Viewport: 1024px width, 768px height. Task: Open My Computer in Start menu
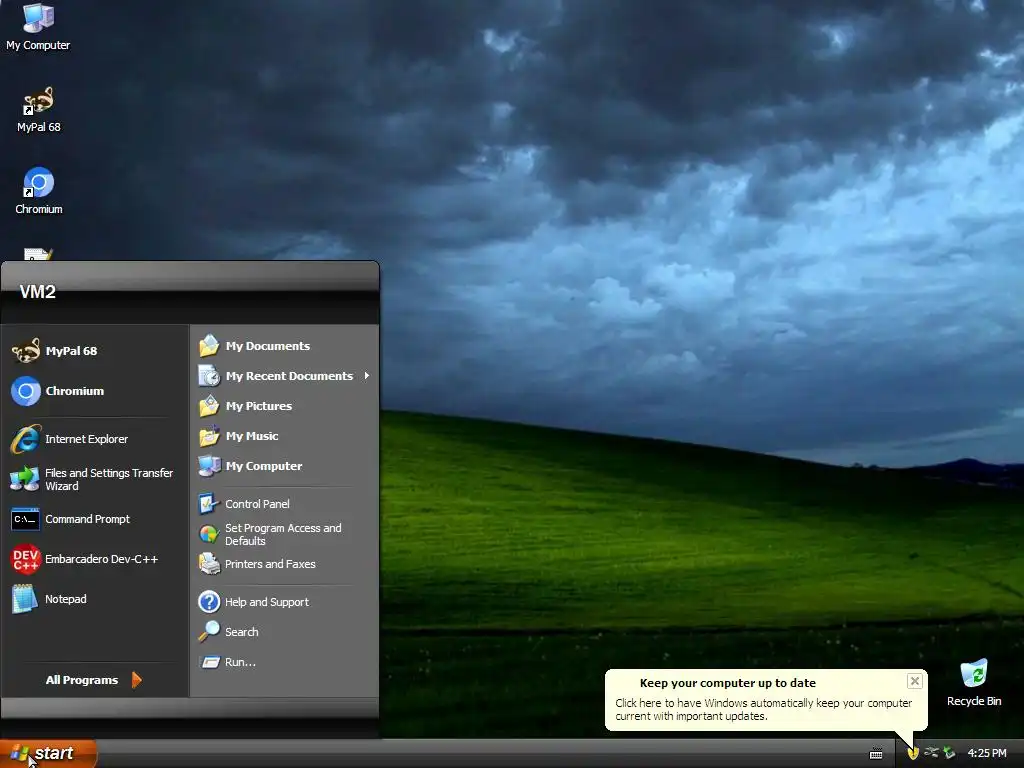tap(284, 466)
